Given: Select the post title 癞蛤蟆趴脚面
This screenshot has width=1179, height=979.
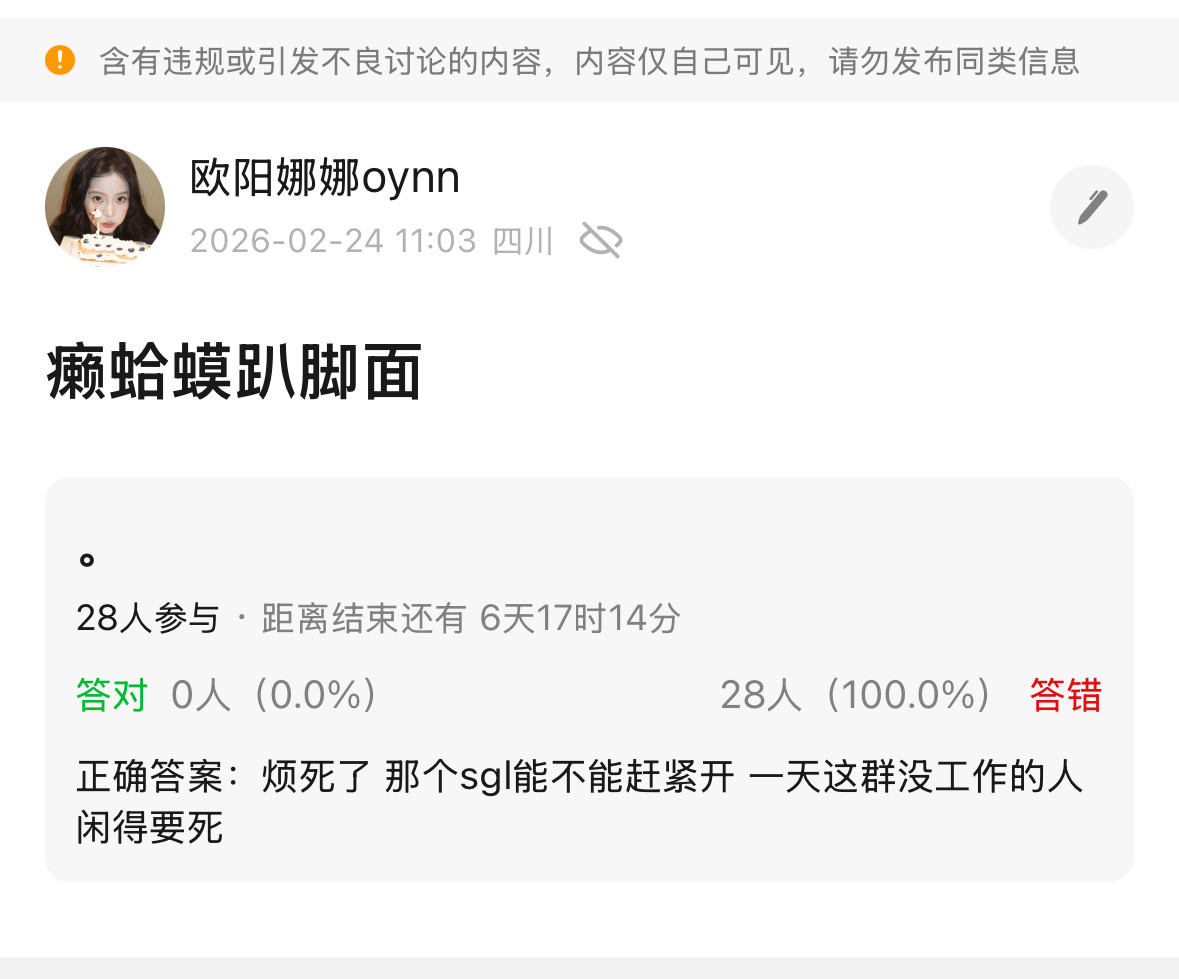Looking at the screenshot, I should pos(234,371).
